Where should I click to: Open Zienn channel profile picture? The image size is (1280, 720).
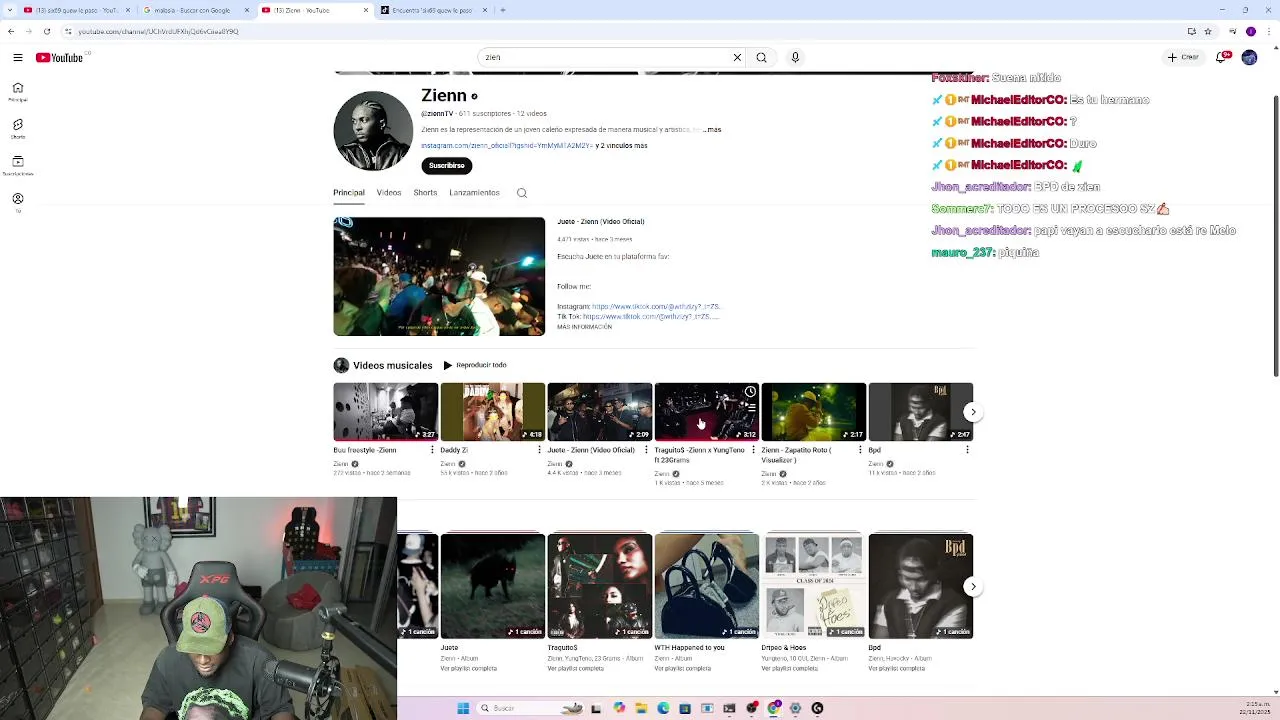[373, 130]
